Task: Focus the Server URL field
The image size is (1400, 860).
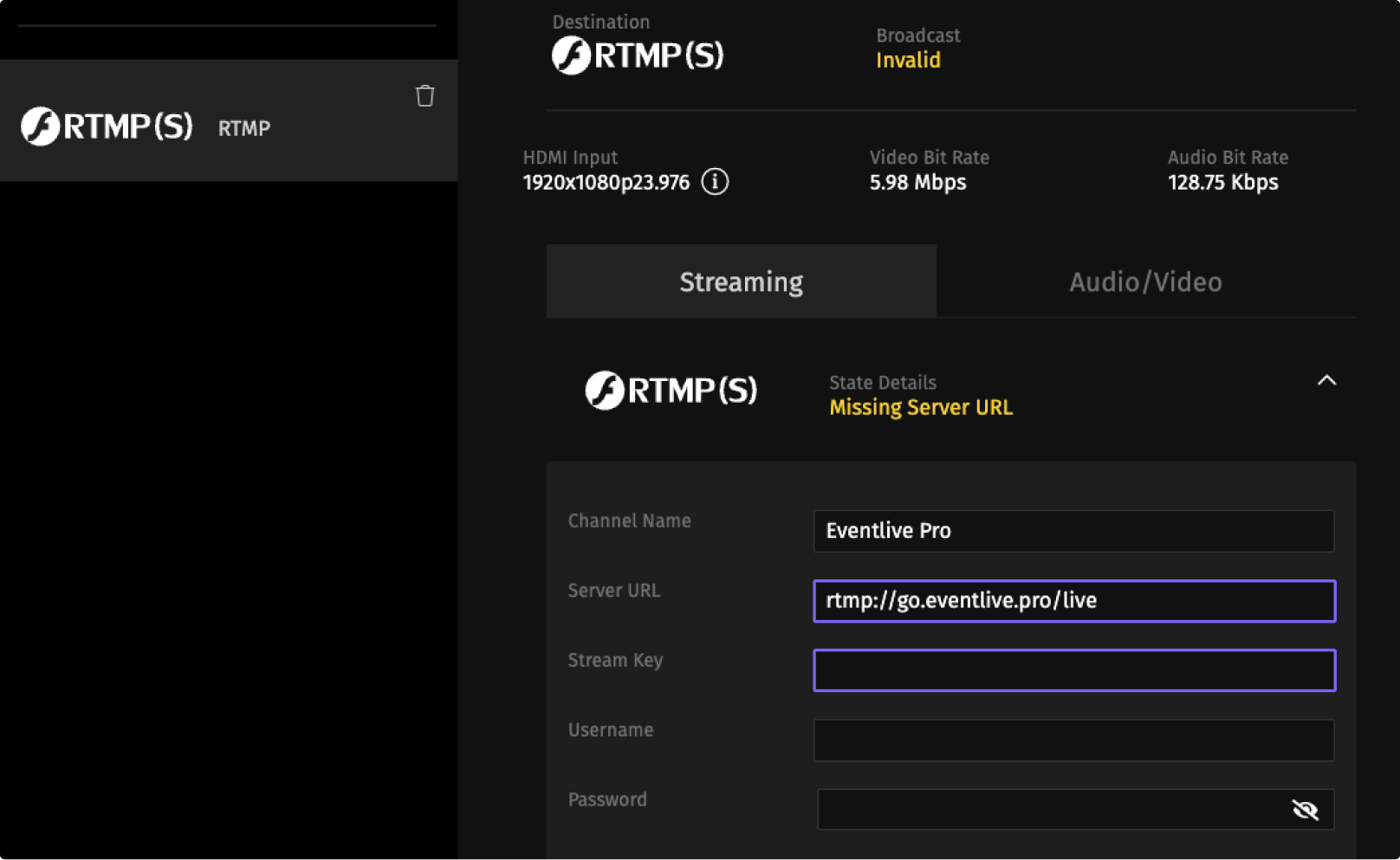Action: point(1073,601)
